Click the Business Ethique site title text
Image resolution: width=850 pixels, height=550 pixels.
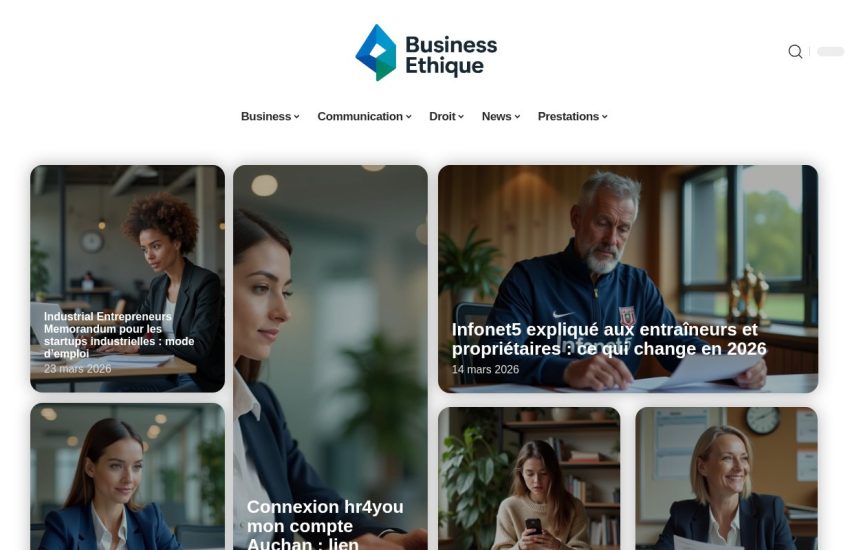click(451, 55)
